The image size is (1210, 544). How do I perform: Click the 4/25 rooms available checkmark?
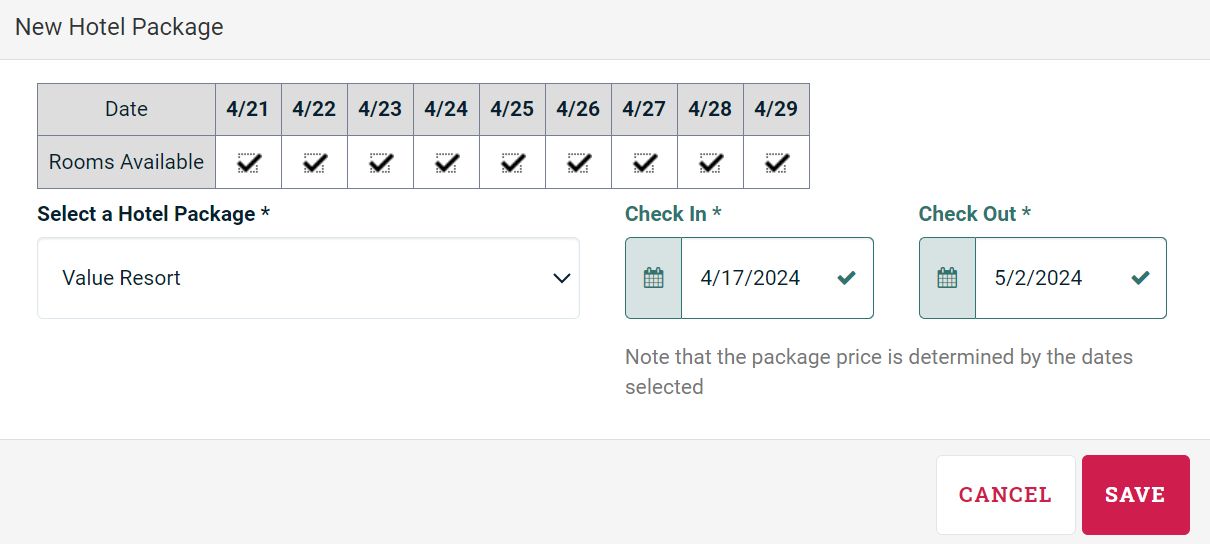513,162
